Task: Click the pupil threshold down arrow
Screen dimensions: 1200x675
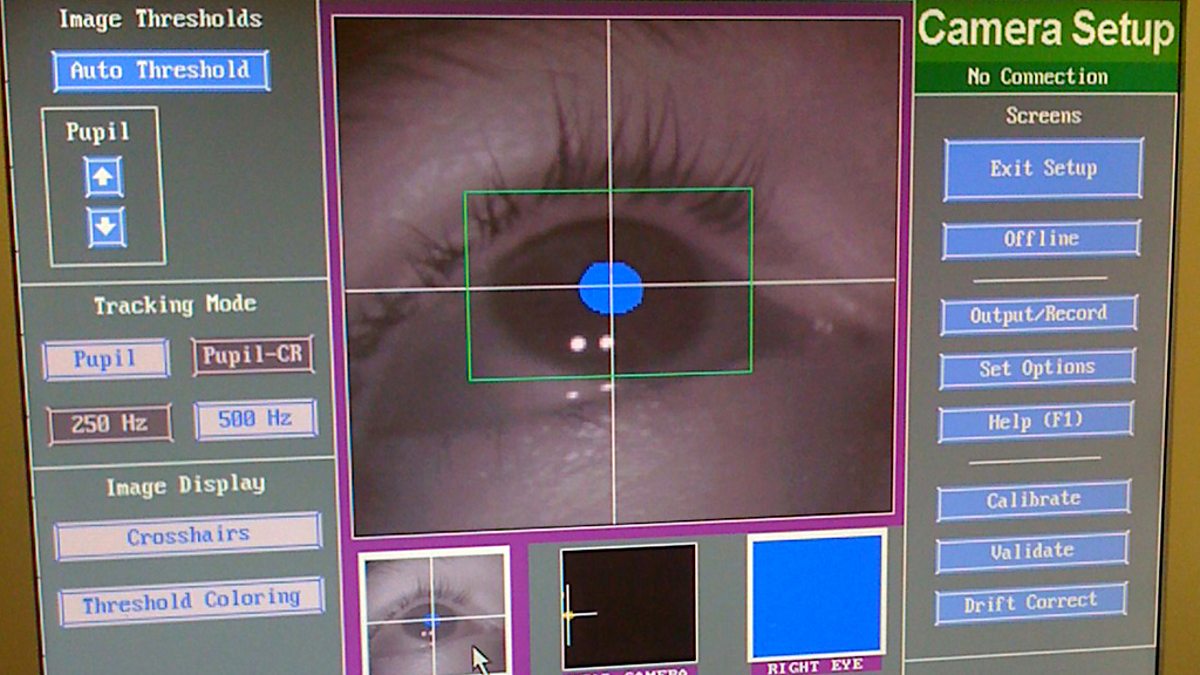Action: pyautogui.click(x=106, y=227)
